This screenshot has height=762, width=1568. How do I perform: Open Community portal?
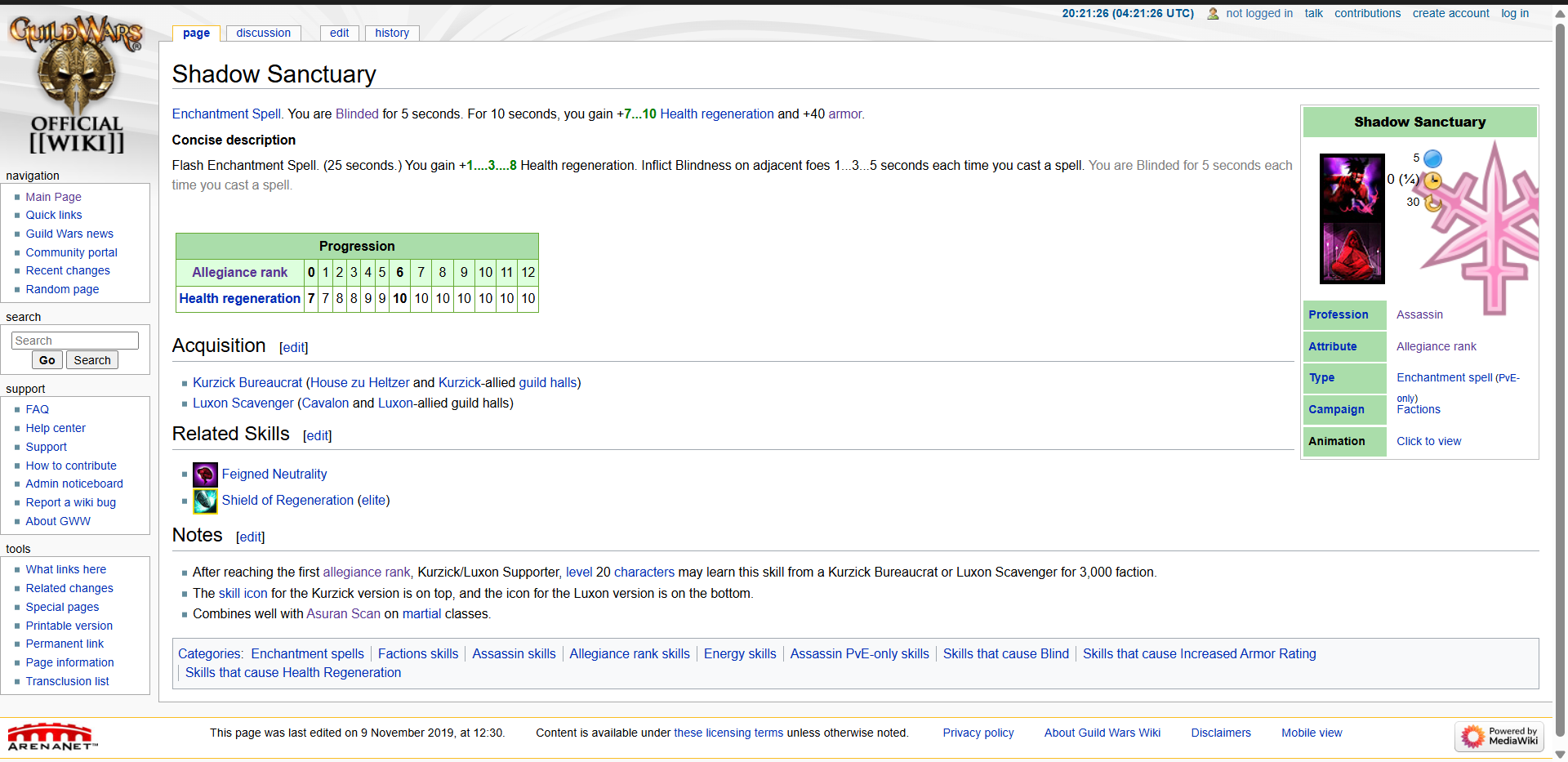[72, 252]
